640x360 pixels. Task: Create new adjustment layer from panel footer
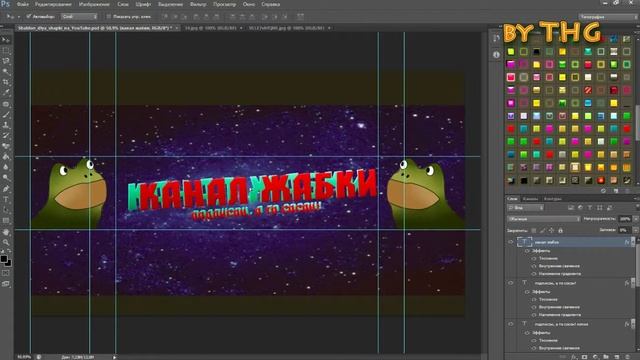pyautogui.click(x=595, y=357)
